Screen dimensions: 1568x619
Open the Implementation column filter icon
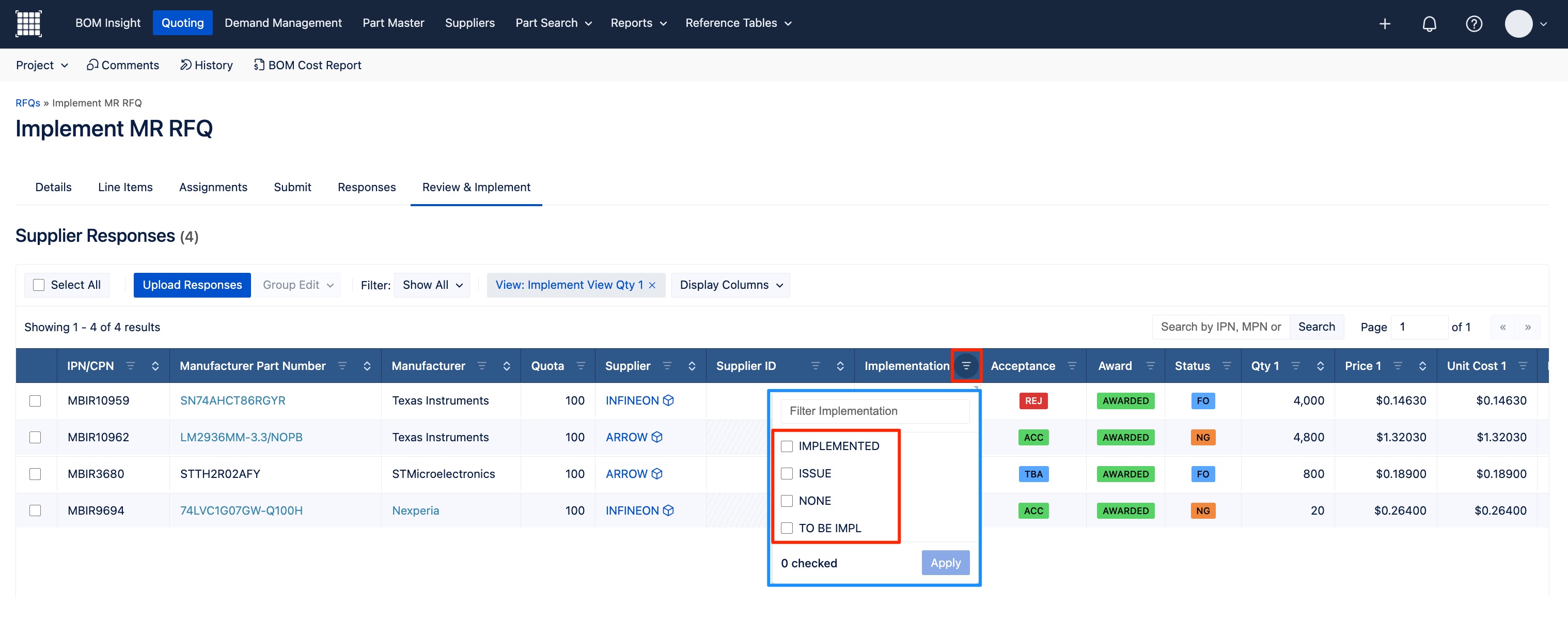pyautogui.click(x=966, y=365)
